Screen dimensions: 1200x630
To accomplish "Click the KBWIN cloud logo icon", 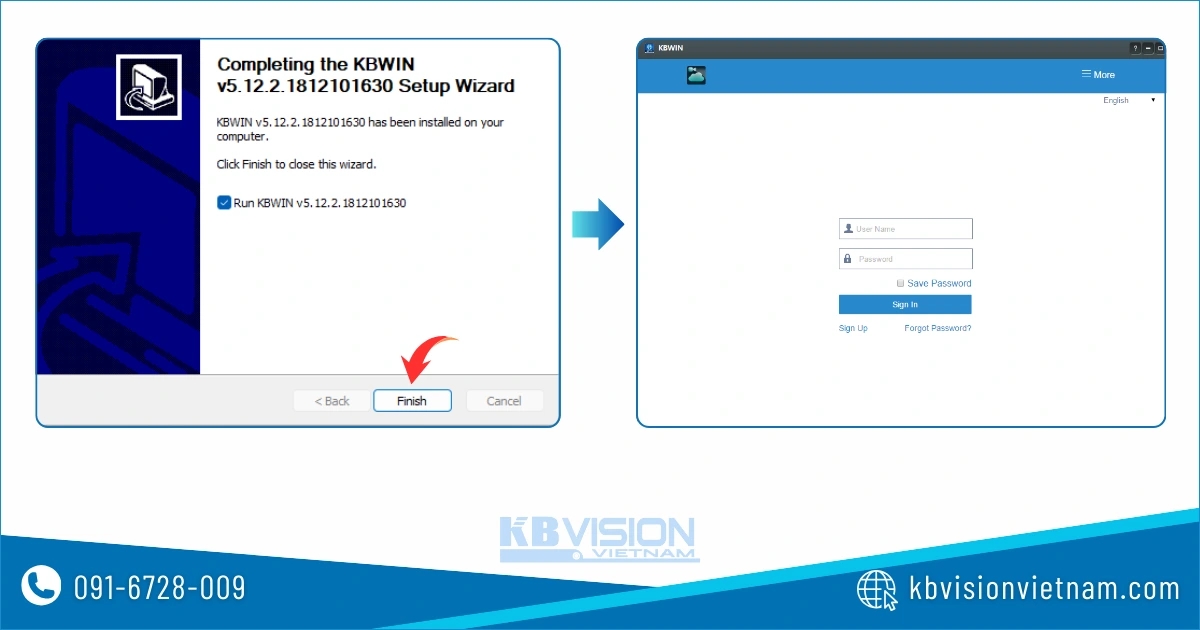I will pyautogui.click(x=696, y=75).
